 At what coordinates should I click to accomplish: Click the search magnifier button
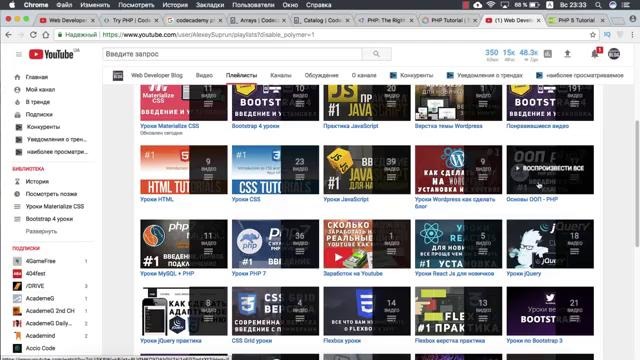[x=376, y=54]
